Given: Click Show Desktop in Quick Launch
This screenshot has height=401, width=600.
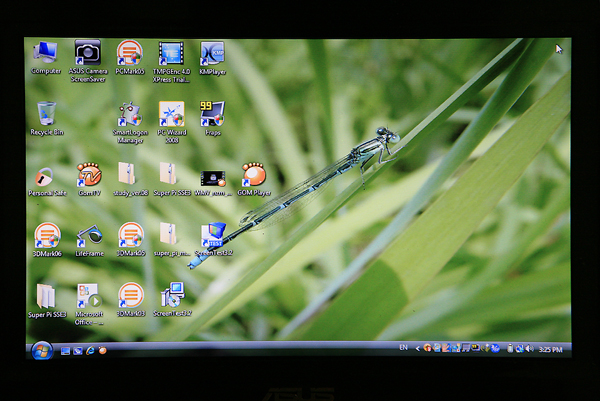Looking at the screenshot, I should tap(65, 351).
